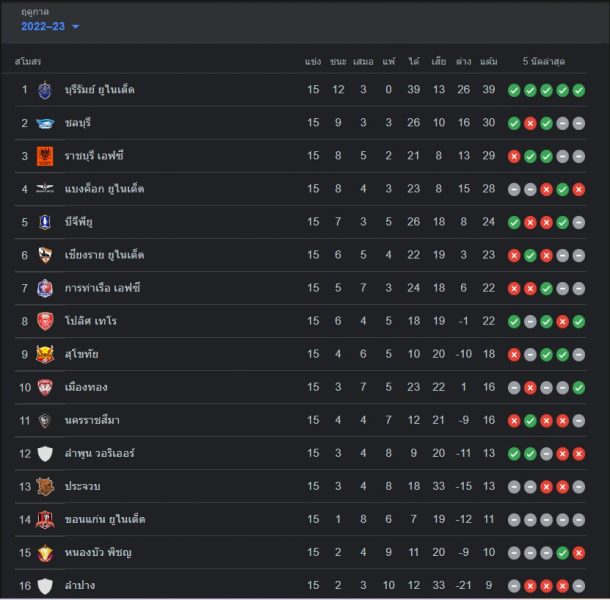Click the แบงค็อก ยูไนเต็ด wings logo

(45, 189)
